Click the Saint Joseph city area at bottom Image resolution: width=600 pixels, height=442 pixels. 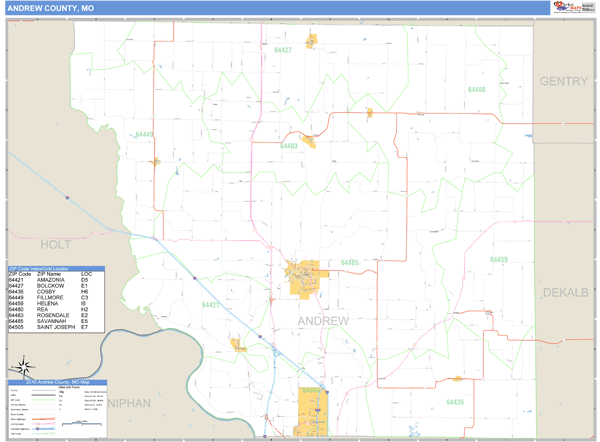(x=313, y=410)
